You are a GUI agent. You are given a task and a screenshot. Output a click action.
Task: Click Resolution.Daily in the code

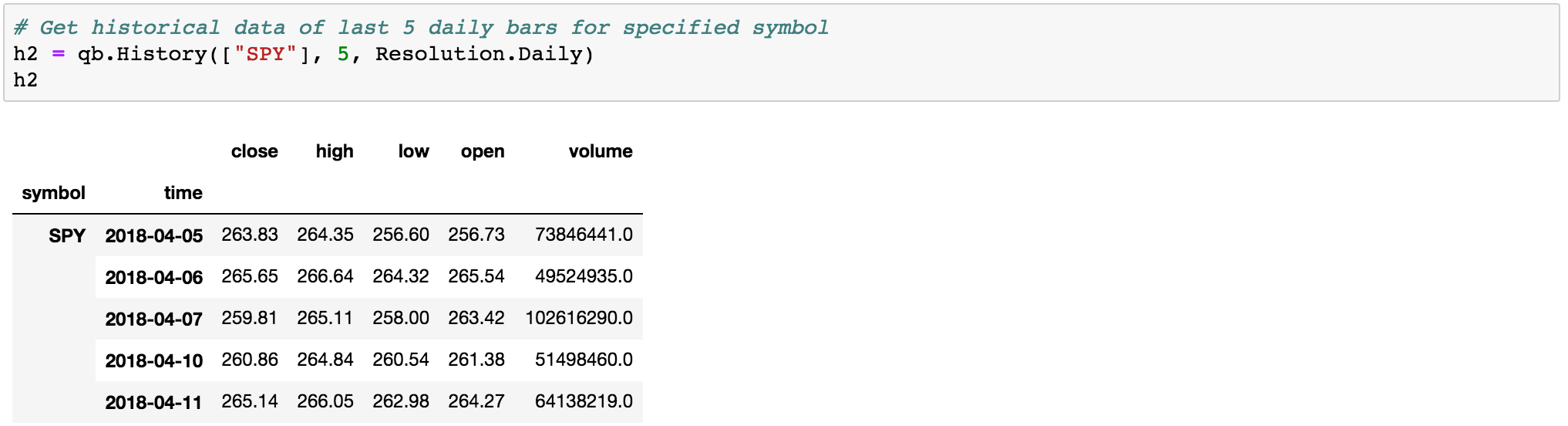point(478,54)
